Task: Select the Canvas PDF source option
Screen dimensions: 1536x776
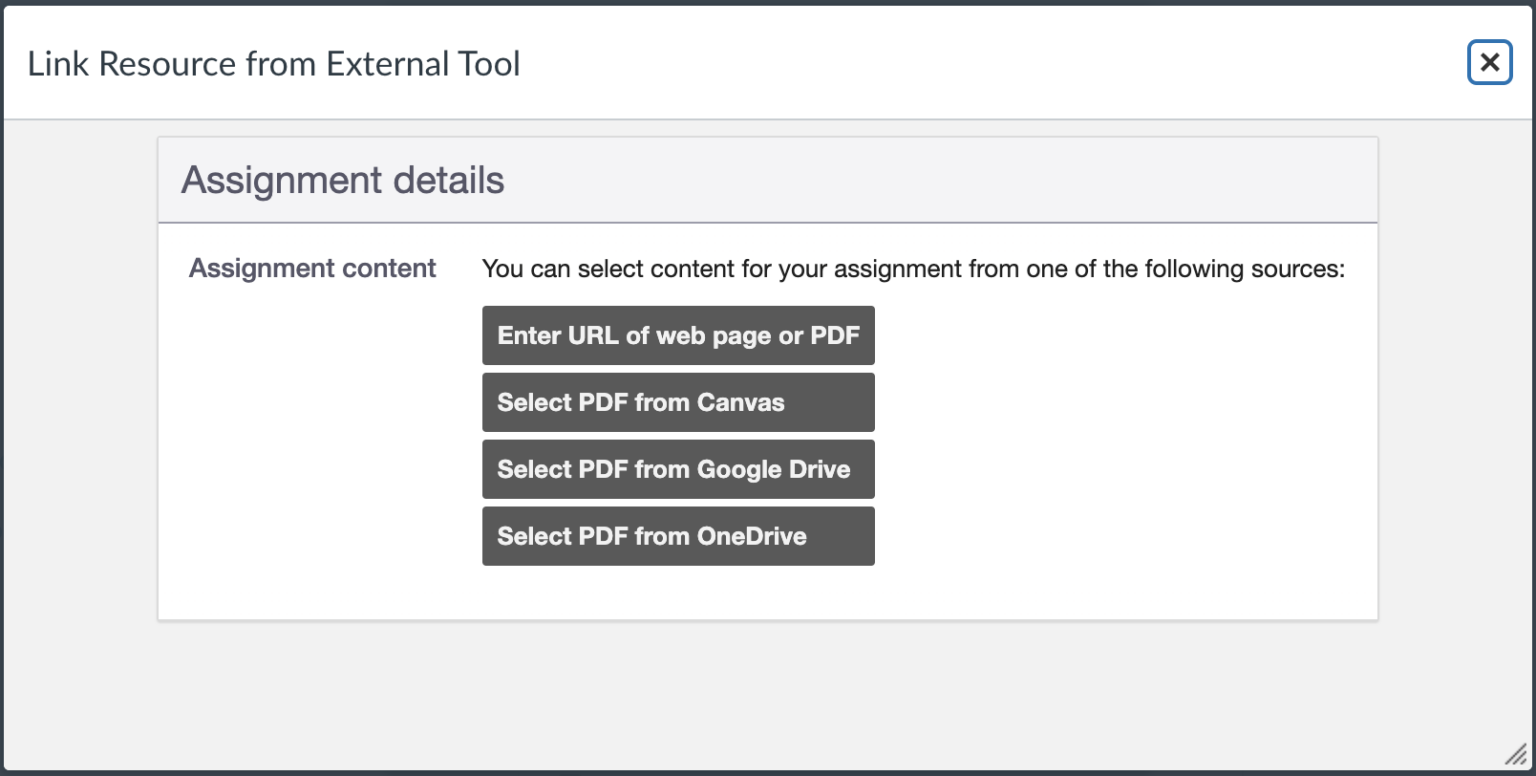Action: pos(678,402)
